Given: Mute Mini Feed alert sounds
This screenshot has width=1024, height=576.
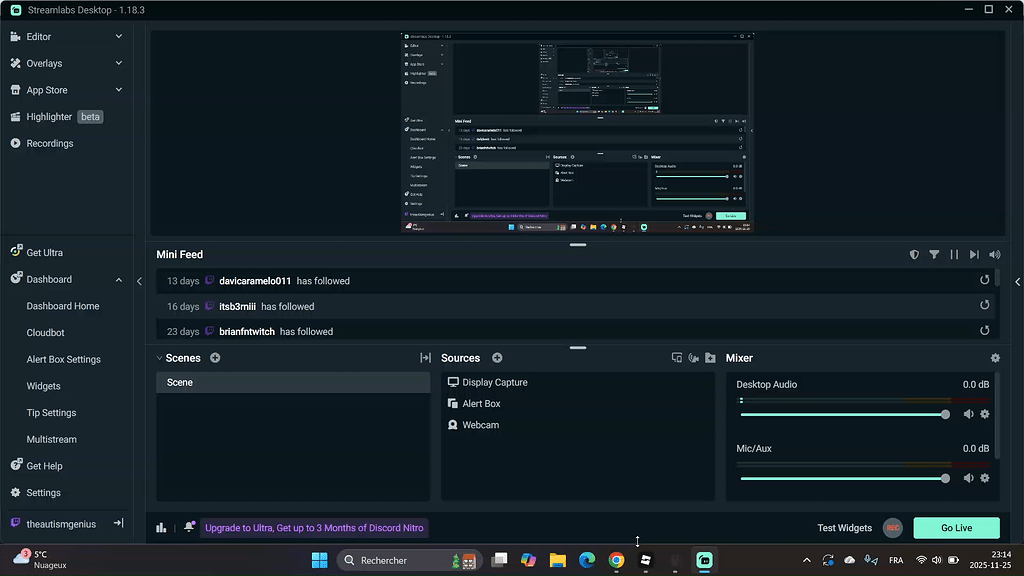Looking at the screenshot, I should click(x=994, y=254).
